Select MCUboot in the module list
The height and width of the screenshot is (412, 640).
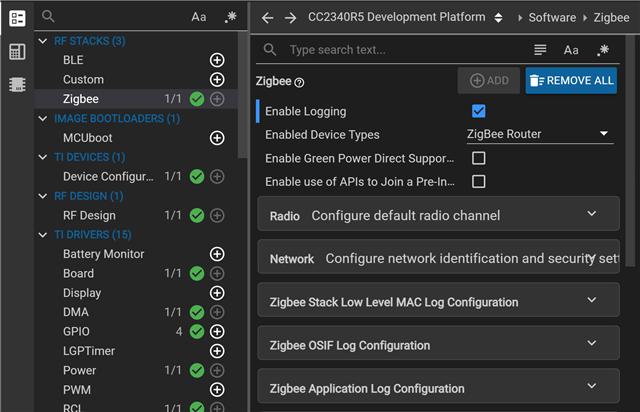[87, 138]
